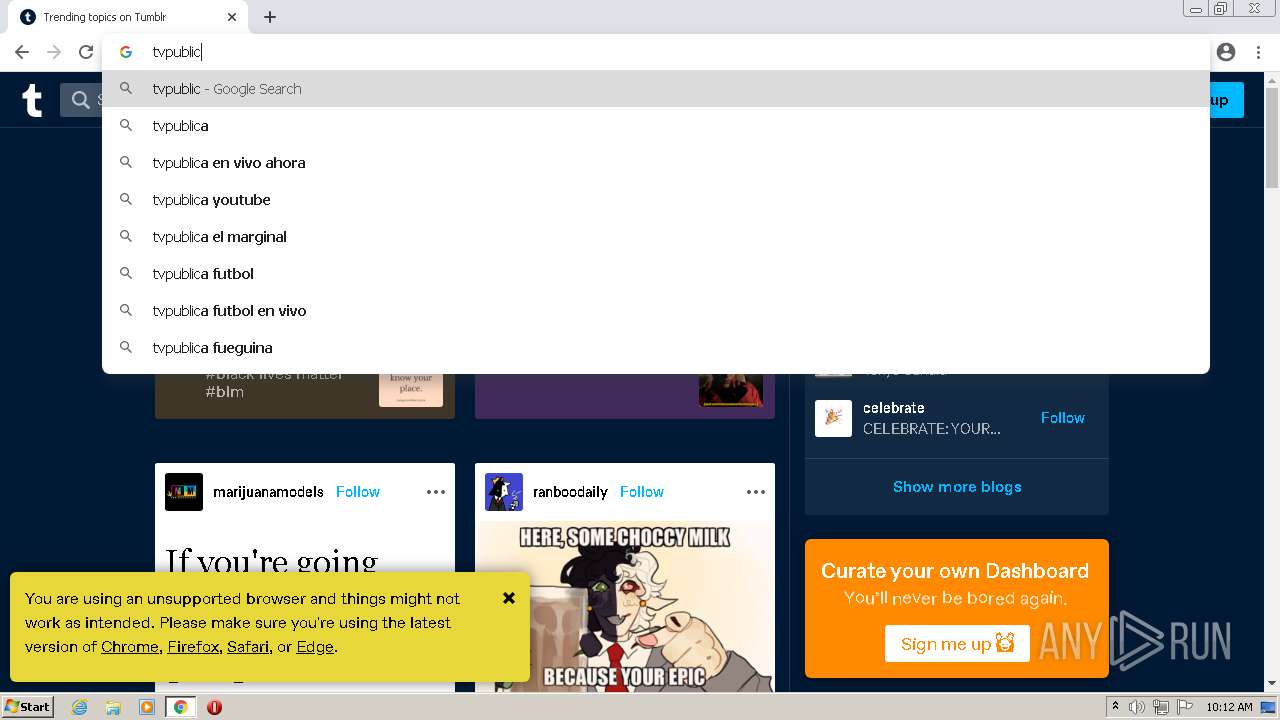Click the celebrate blog name

coord(893,408)
